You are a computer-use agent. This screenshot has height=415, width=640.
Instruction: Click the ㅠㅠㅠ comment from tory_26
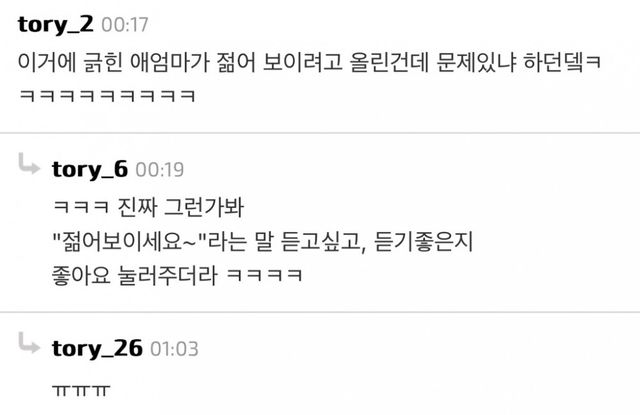click(x=81, y=390)
